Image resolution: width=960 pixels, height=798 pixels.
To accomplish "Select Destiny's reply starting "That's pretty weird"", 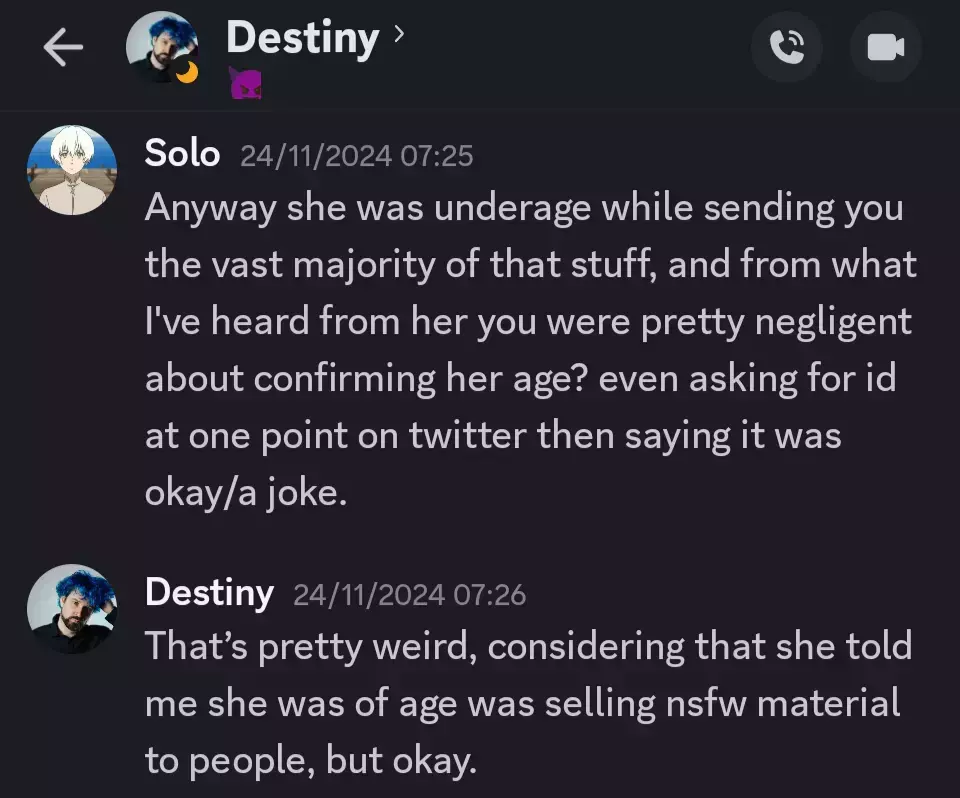I will tap(529, 703).
